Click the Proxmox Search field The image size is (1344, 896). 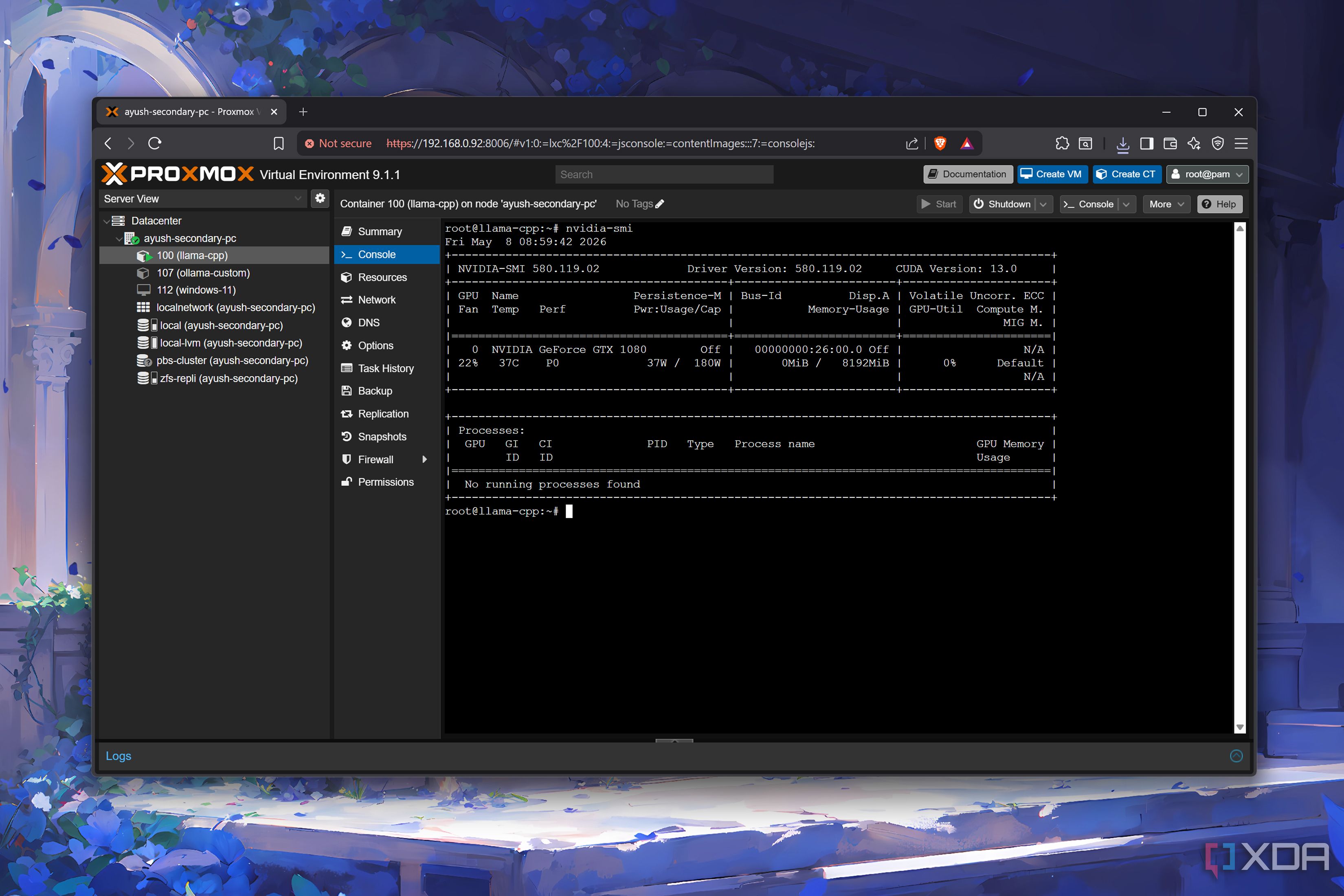664,174
